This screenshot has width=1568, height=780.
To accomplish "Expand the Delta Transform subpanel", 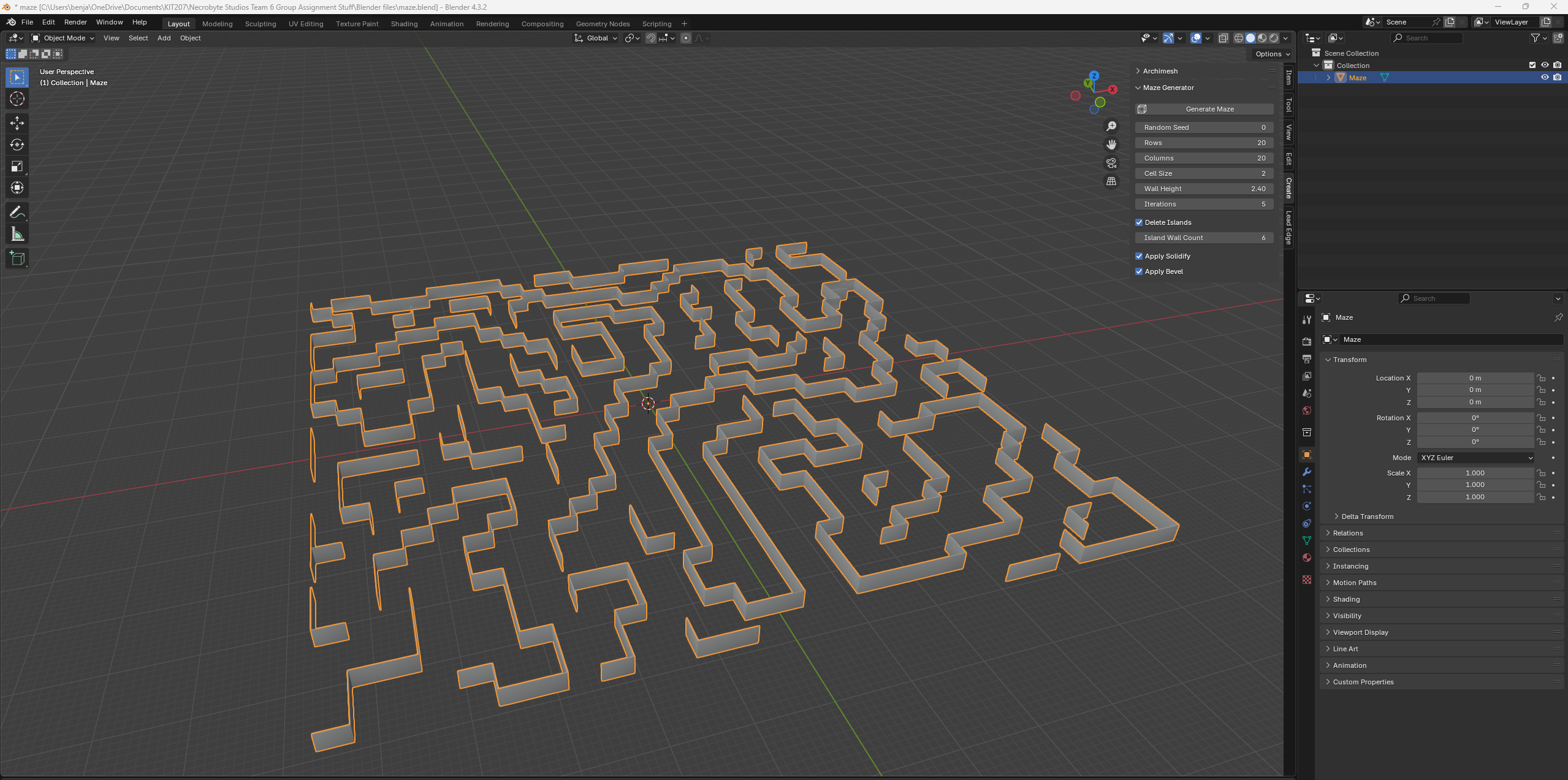I will [1367, 517].
